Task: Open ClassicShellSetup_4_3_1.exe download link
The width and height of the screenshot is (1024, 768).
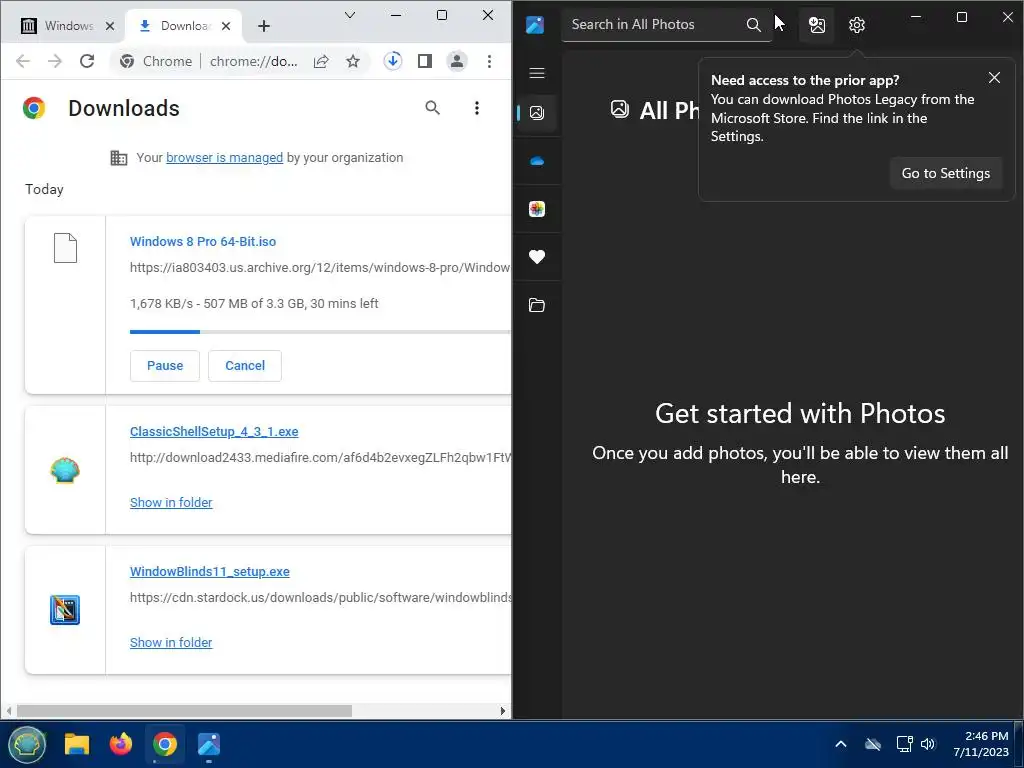Action: (214, 432)
